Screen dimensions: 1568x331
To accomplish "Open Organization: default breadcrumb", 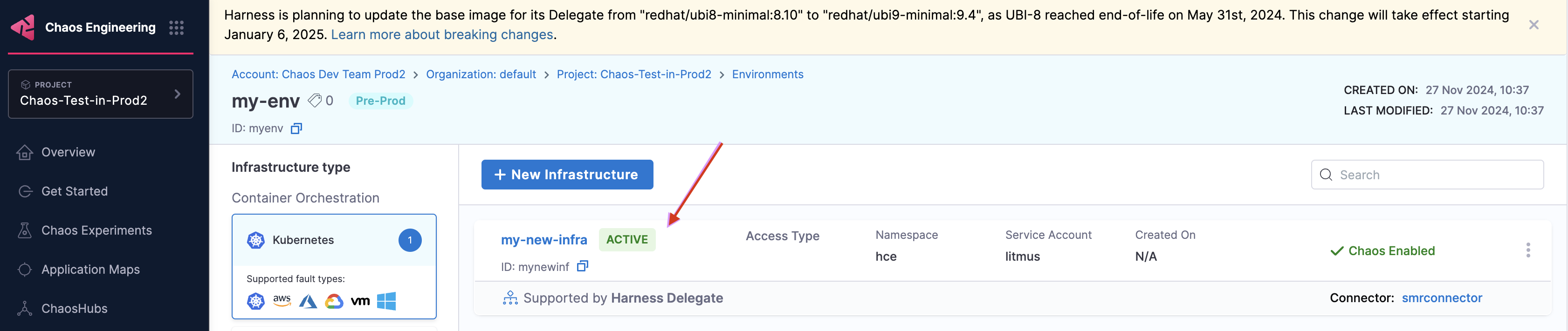I will (481, 74).
